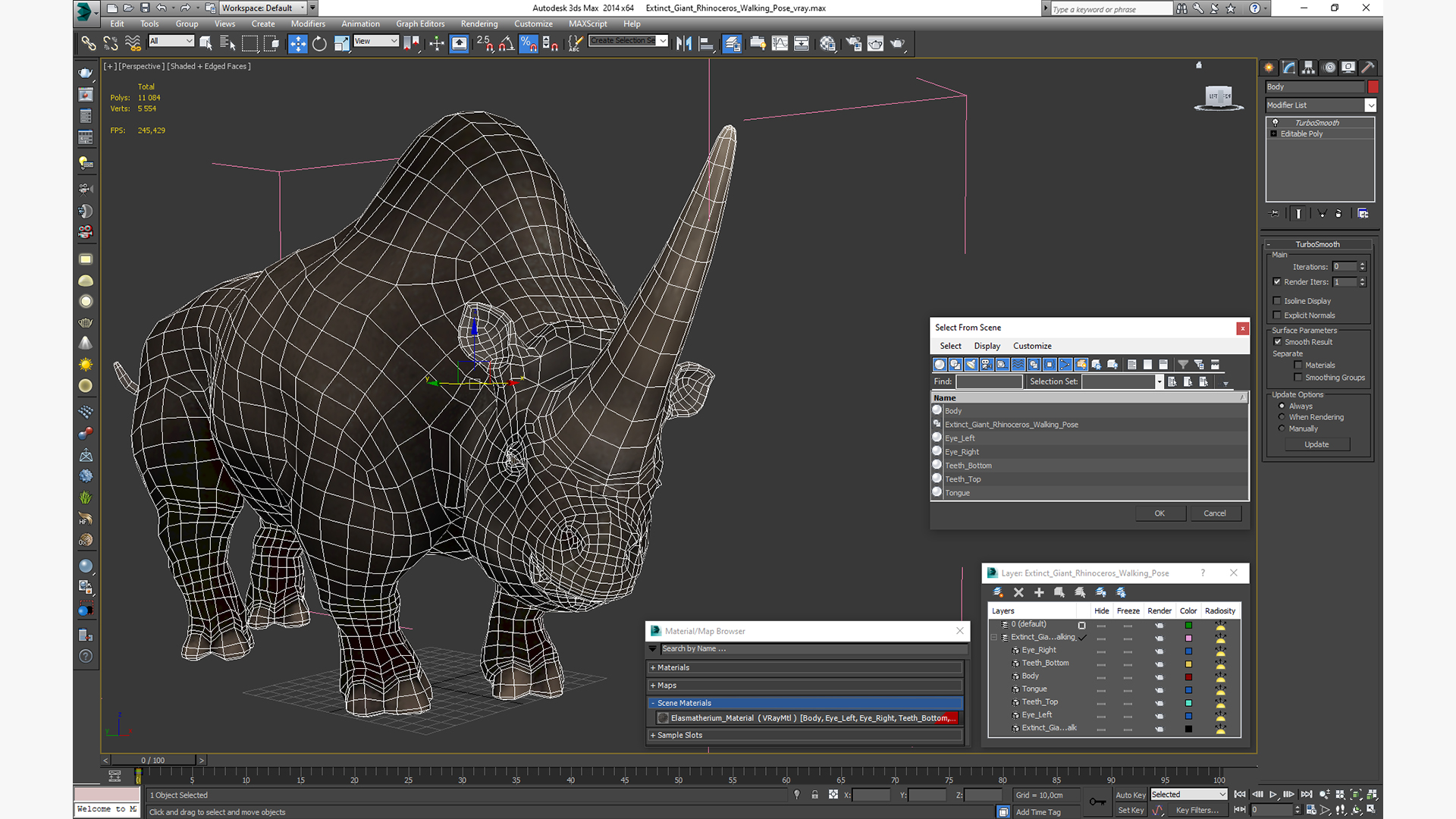Viewport: 1456px width, 819px height.
Task: Click Cancel in Select From Scene dialog
Action: 1215,513
